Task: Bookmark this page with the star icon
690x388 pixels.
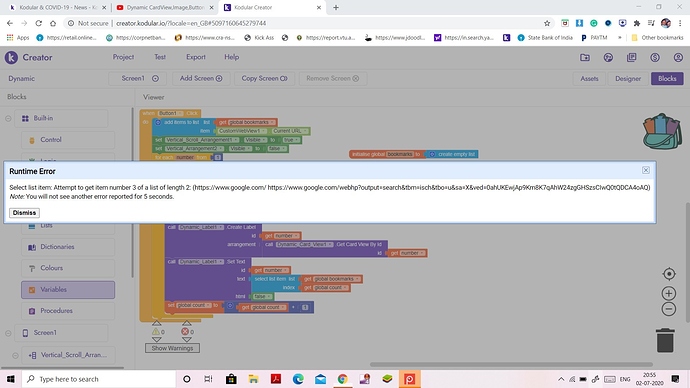Action: coord(547,23)
